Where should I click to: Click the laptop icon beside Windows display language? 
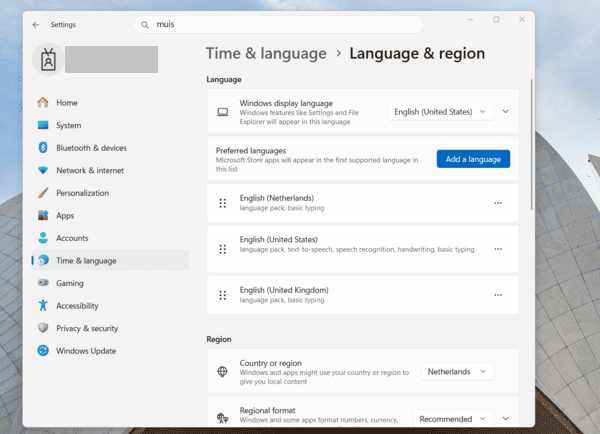tap(223, 112)
